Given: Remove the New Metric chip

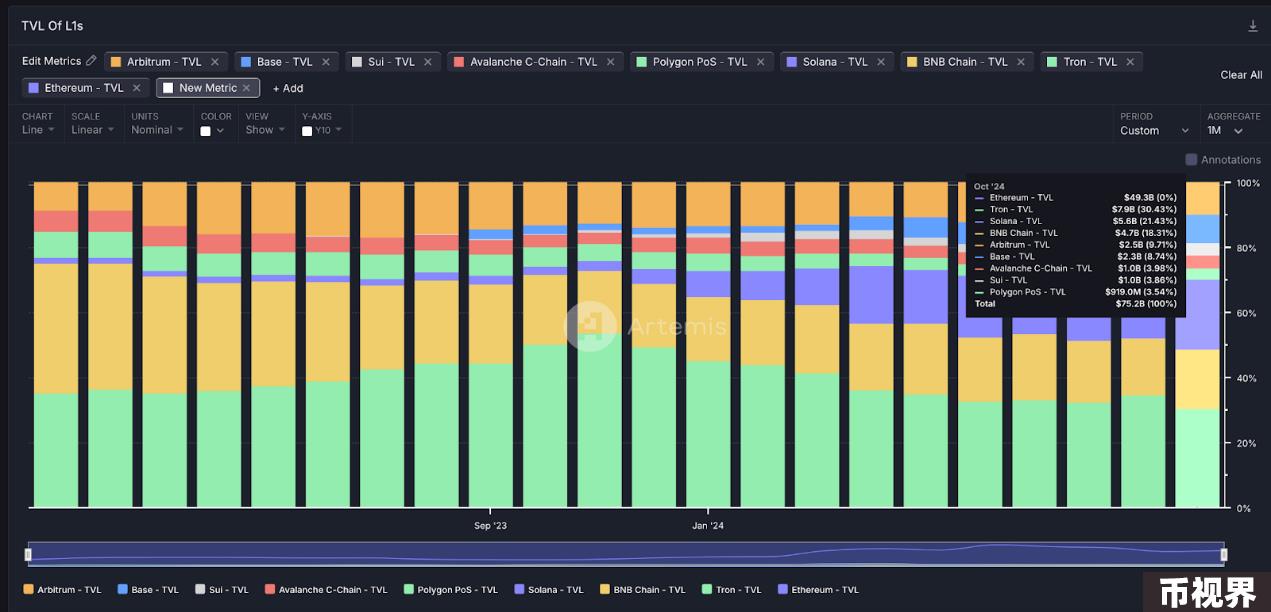Looking at the screenshot, I should (246, 88).
